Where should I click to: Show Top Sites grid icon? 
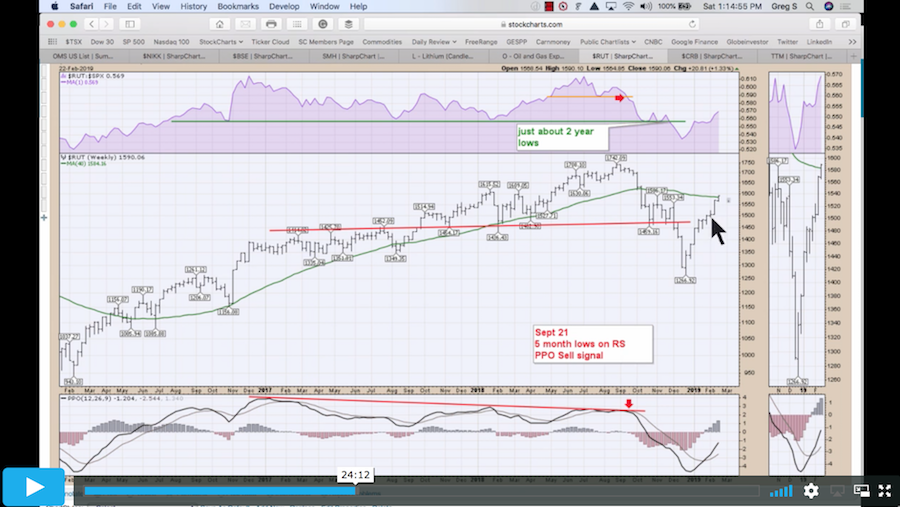click(x=297, y=24)
